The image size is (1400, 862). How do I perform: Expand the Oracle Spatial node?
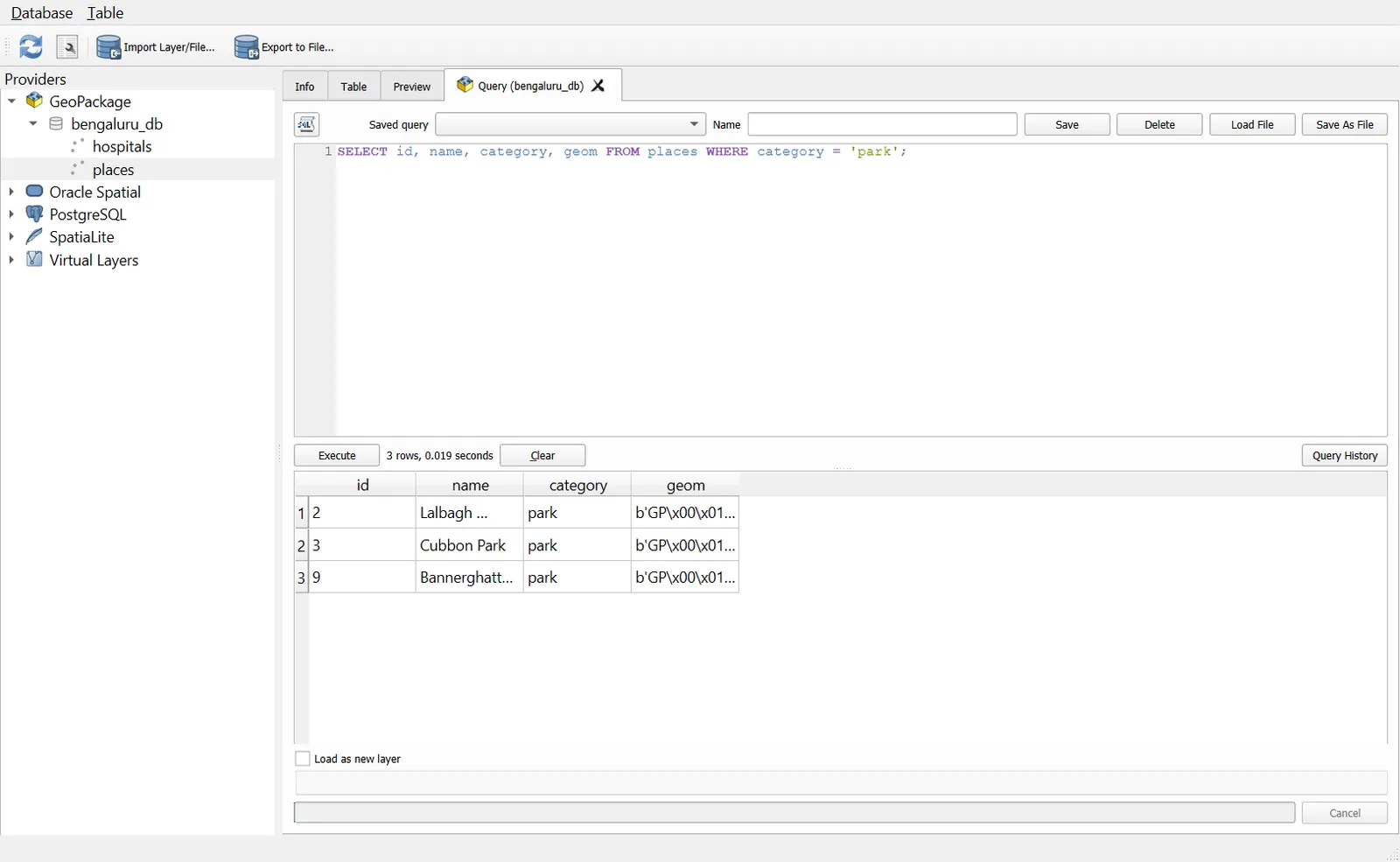click(11, 191)
